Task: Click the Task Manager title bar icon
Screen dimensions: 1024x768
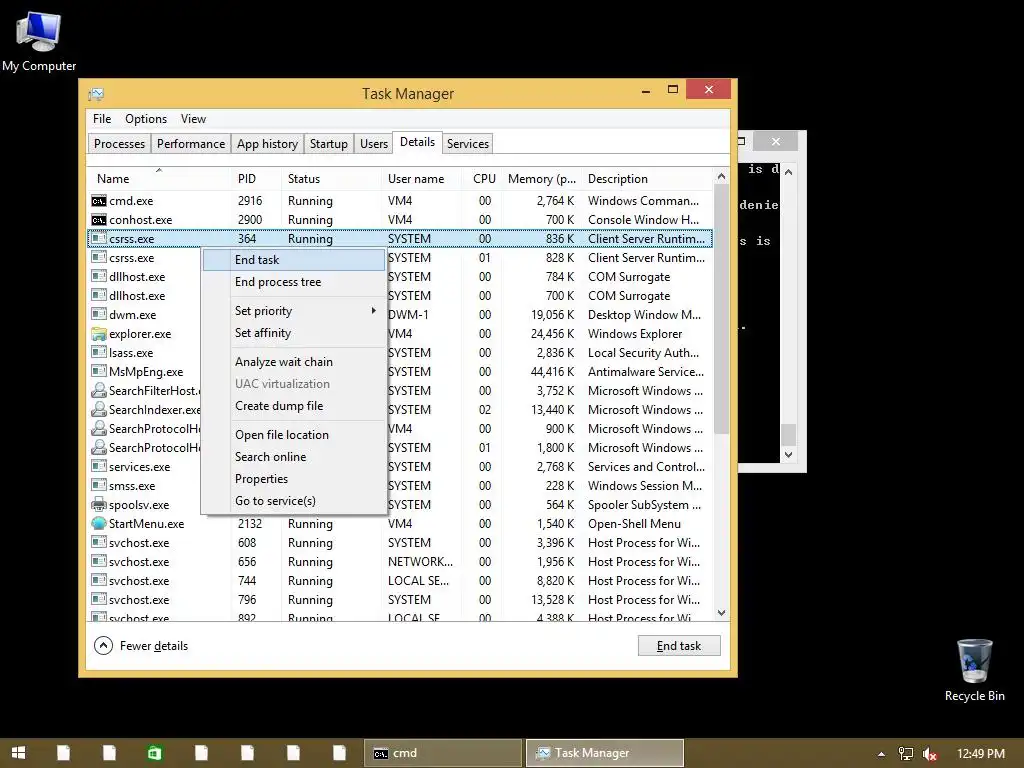Action: 96,94
